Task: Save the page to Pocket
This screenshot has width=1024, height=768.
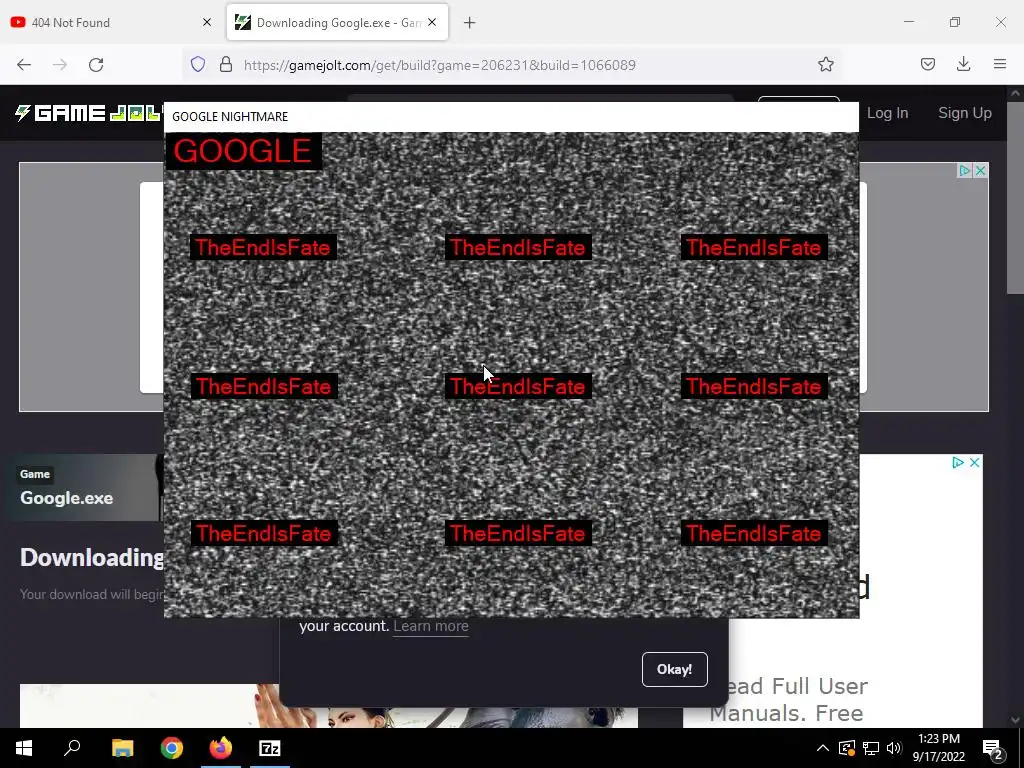Action: [928, 64]
